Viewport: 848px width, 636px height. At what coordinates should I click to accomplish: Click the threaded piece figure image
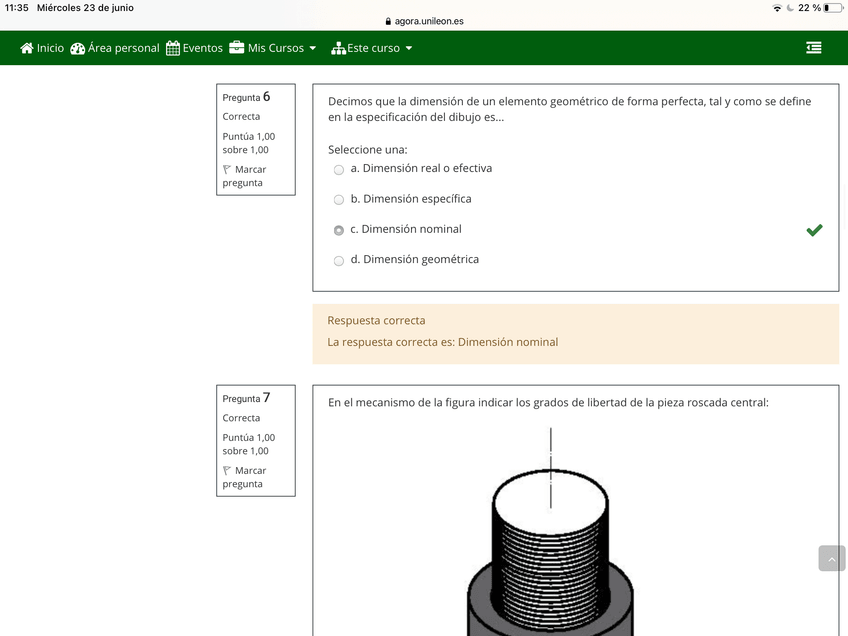(550, 540)
